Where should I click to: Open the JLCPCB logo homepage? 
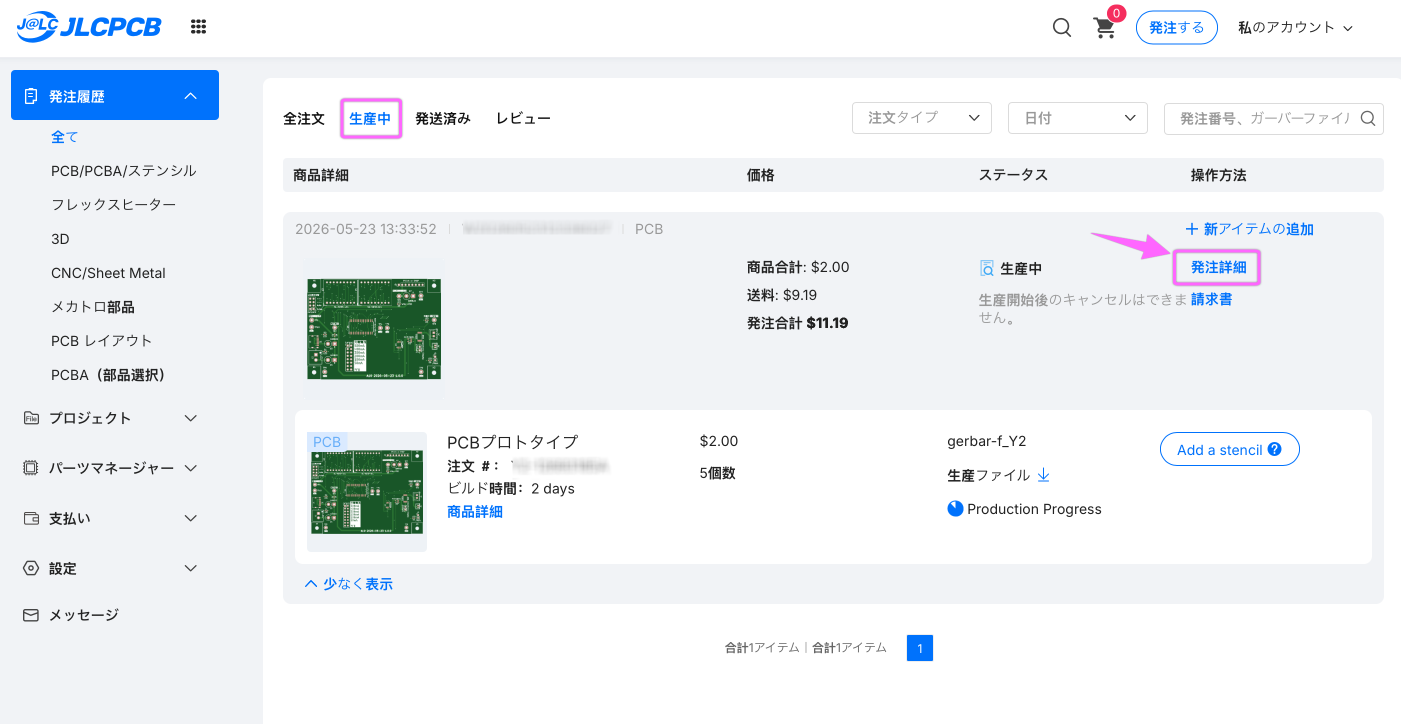point(88,27)
